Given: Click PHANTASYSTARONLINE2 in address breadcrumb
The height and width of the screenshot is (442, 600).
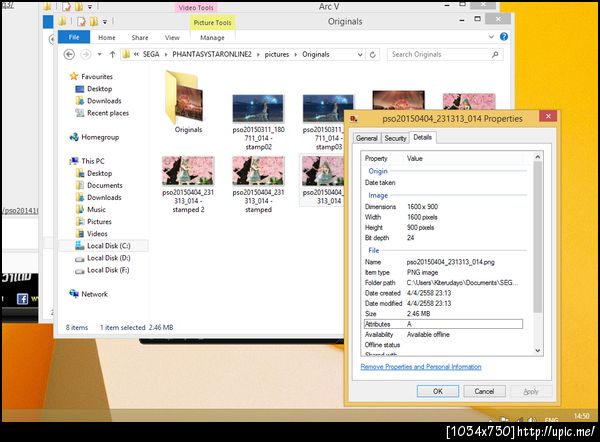Looking at the screenshot, I should pyautogui.click(x=212, y=54).
